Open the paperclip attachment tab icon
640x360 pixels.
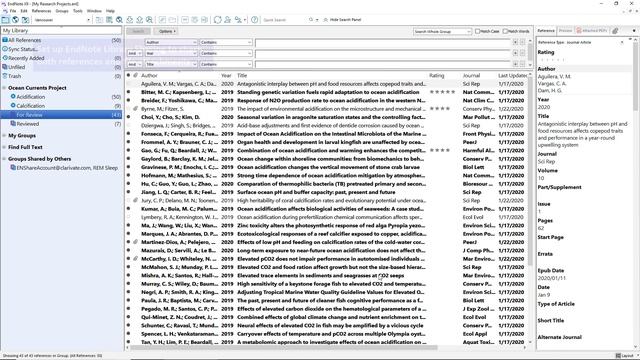click(x=615, y=31)
